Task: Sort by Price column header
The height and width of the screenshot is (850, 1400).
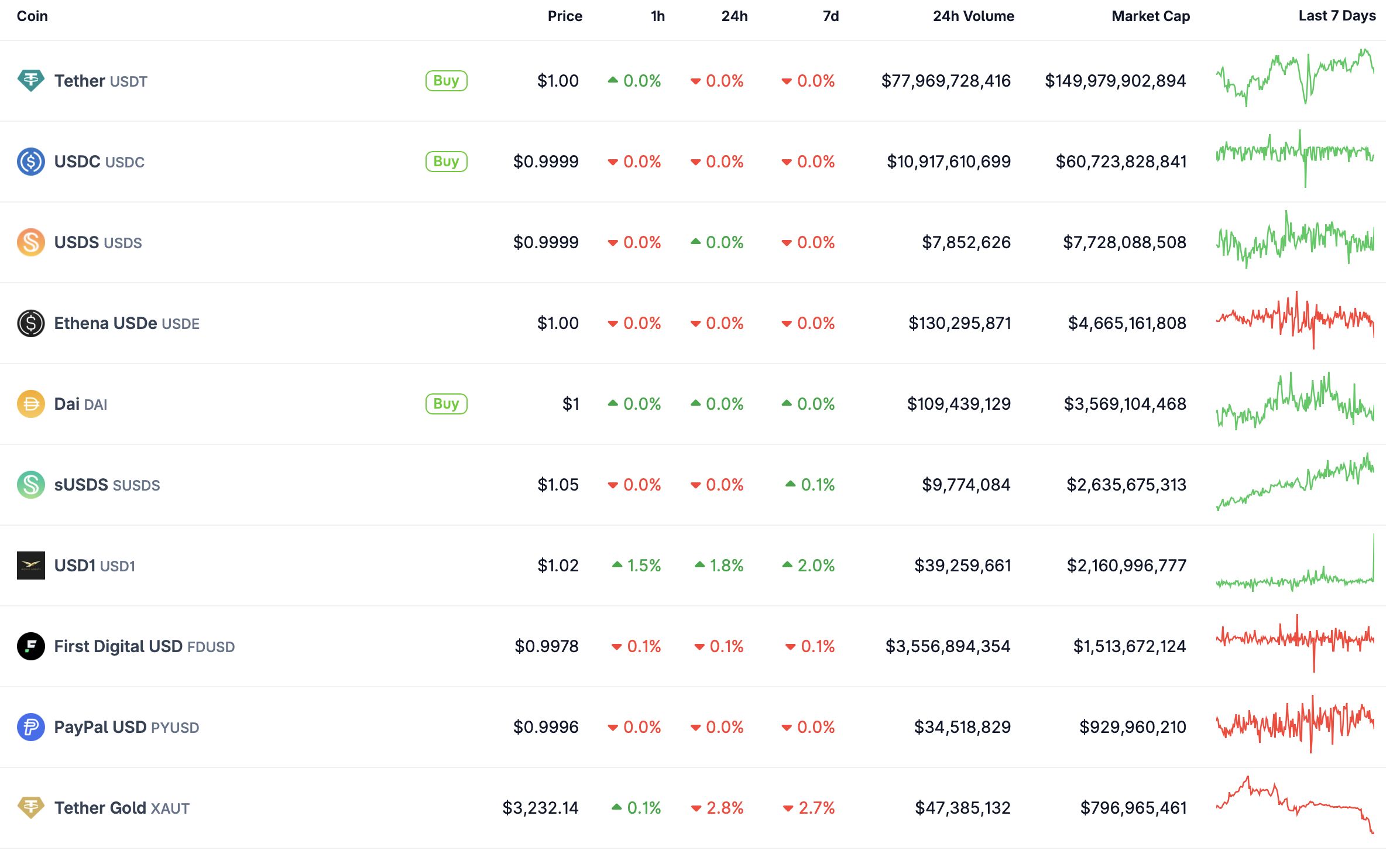Action: 564,16
